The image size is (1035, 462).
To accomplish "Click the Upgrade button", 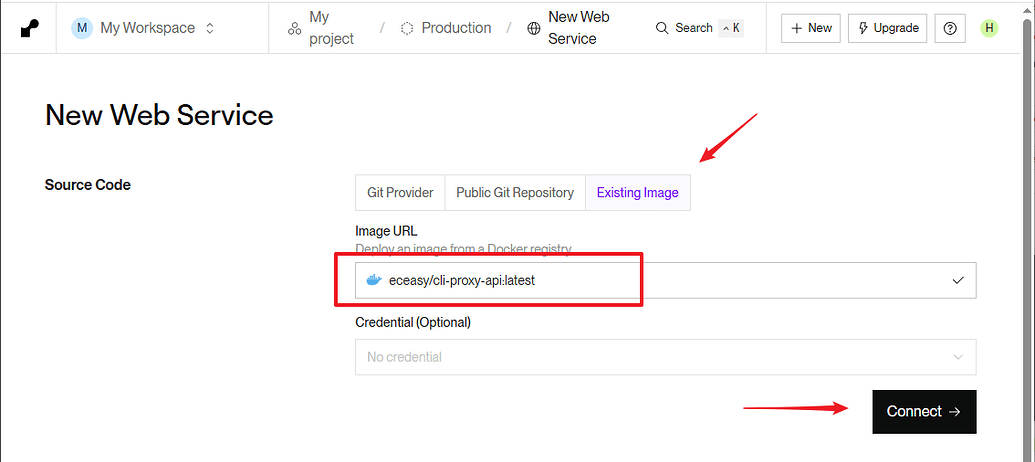I will [888, 28].
